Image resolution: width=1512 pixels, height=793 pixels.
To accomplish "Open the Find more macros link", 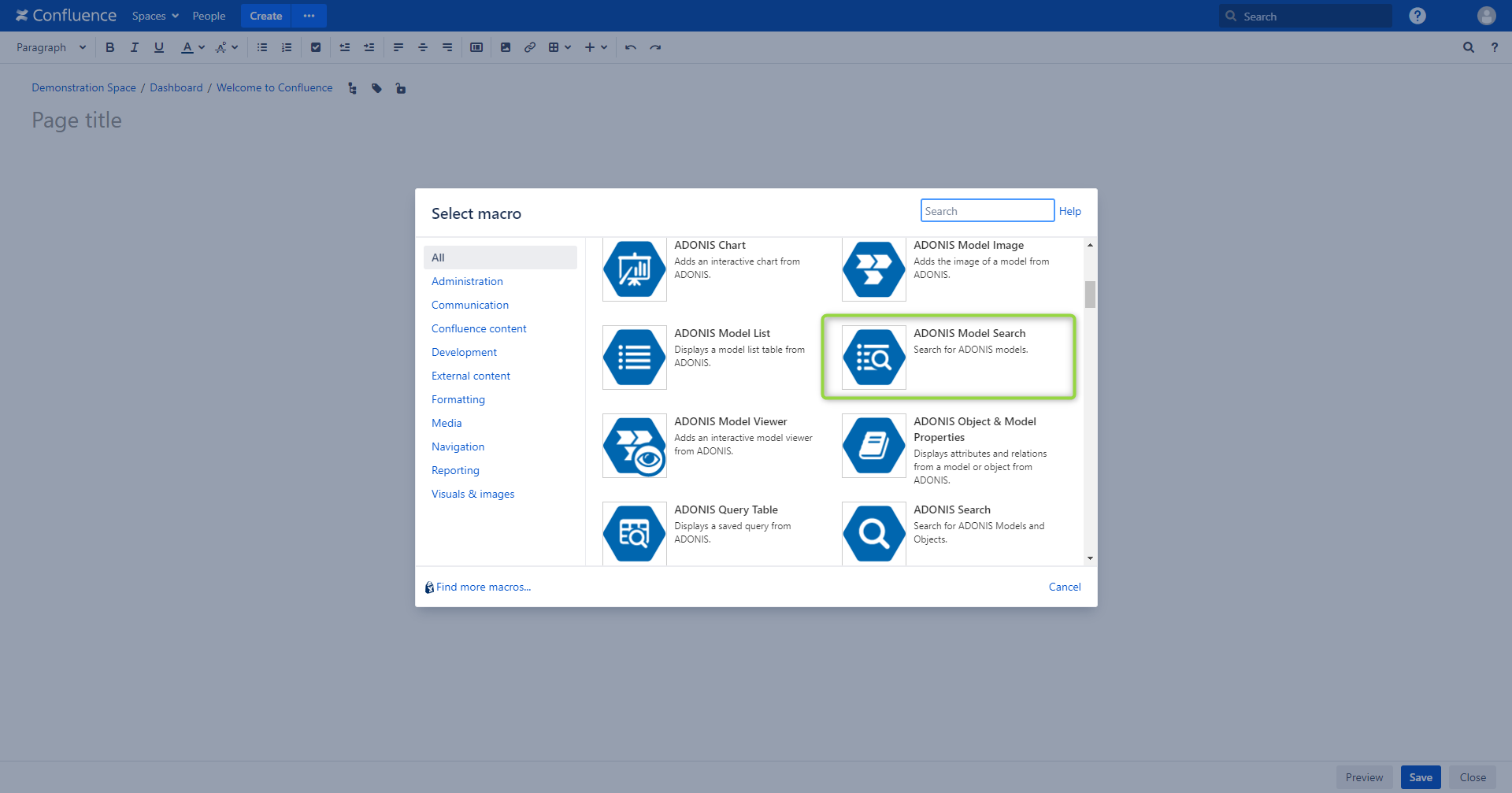I will click(483, 587).
